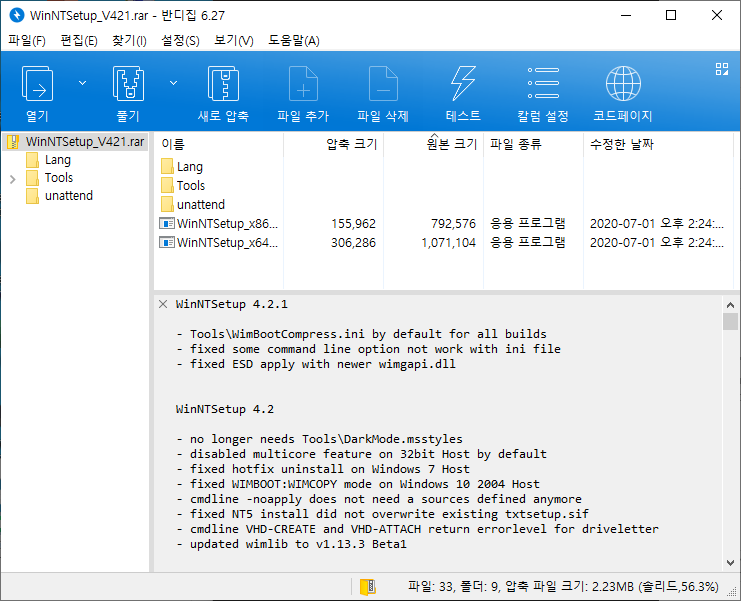Click the archive icon in status bar
This screenshot has height=601, width=741.
click(368, 587)
